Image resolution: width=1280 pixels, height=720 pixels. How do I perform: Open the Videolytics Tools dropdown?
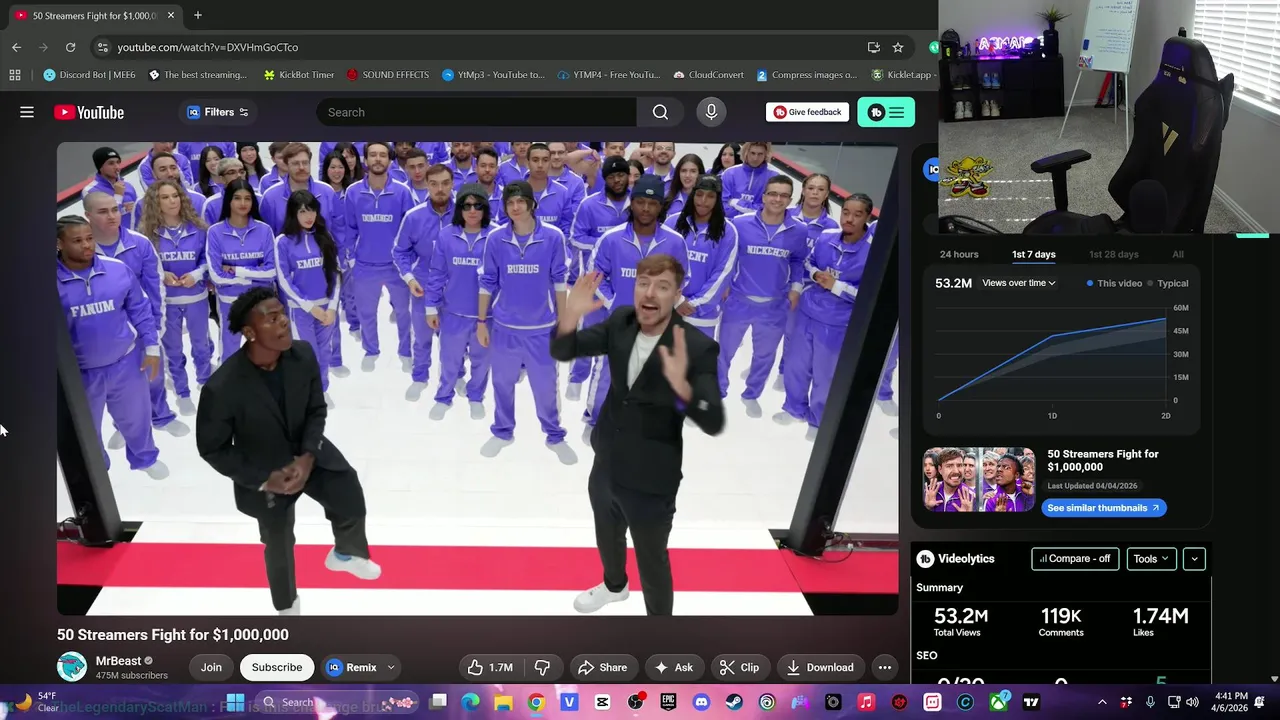[1151, 559]
